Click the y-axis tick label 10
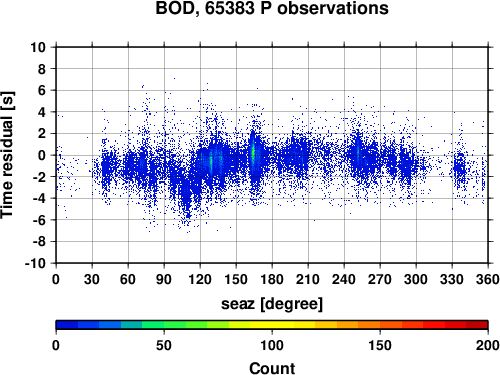The width and height of the screenshot is (500, 375). tap(38, 47)
